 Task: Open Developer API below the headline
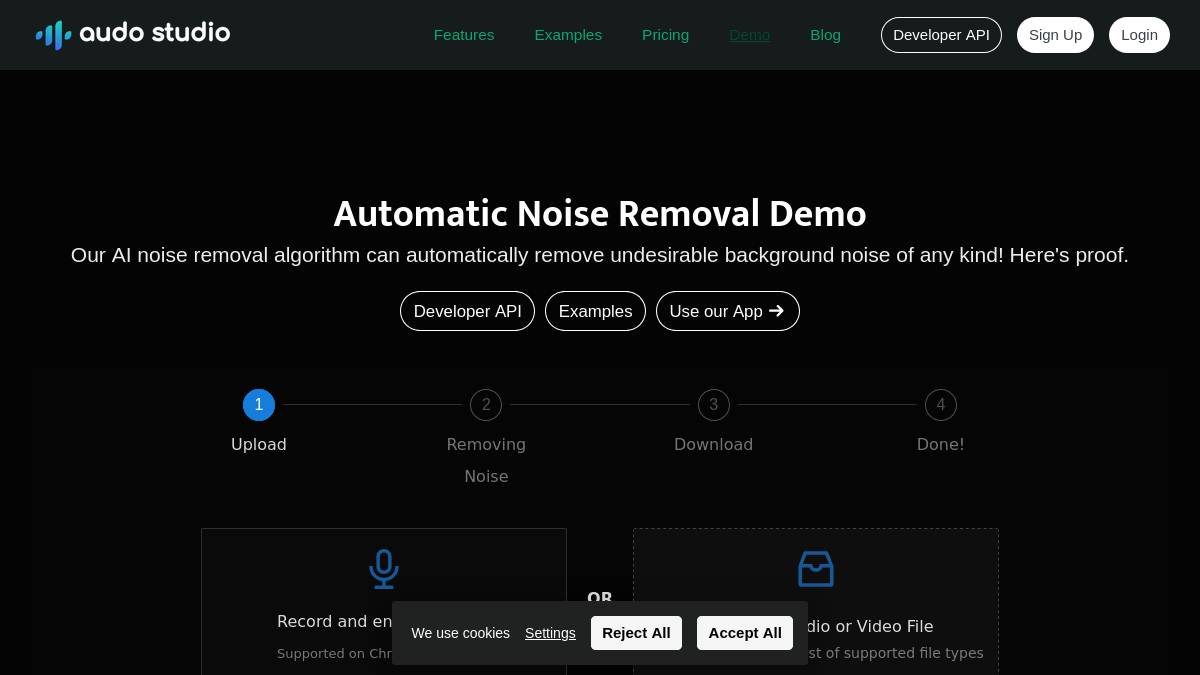pos(467,311)
